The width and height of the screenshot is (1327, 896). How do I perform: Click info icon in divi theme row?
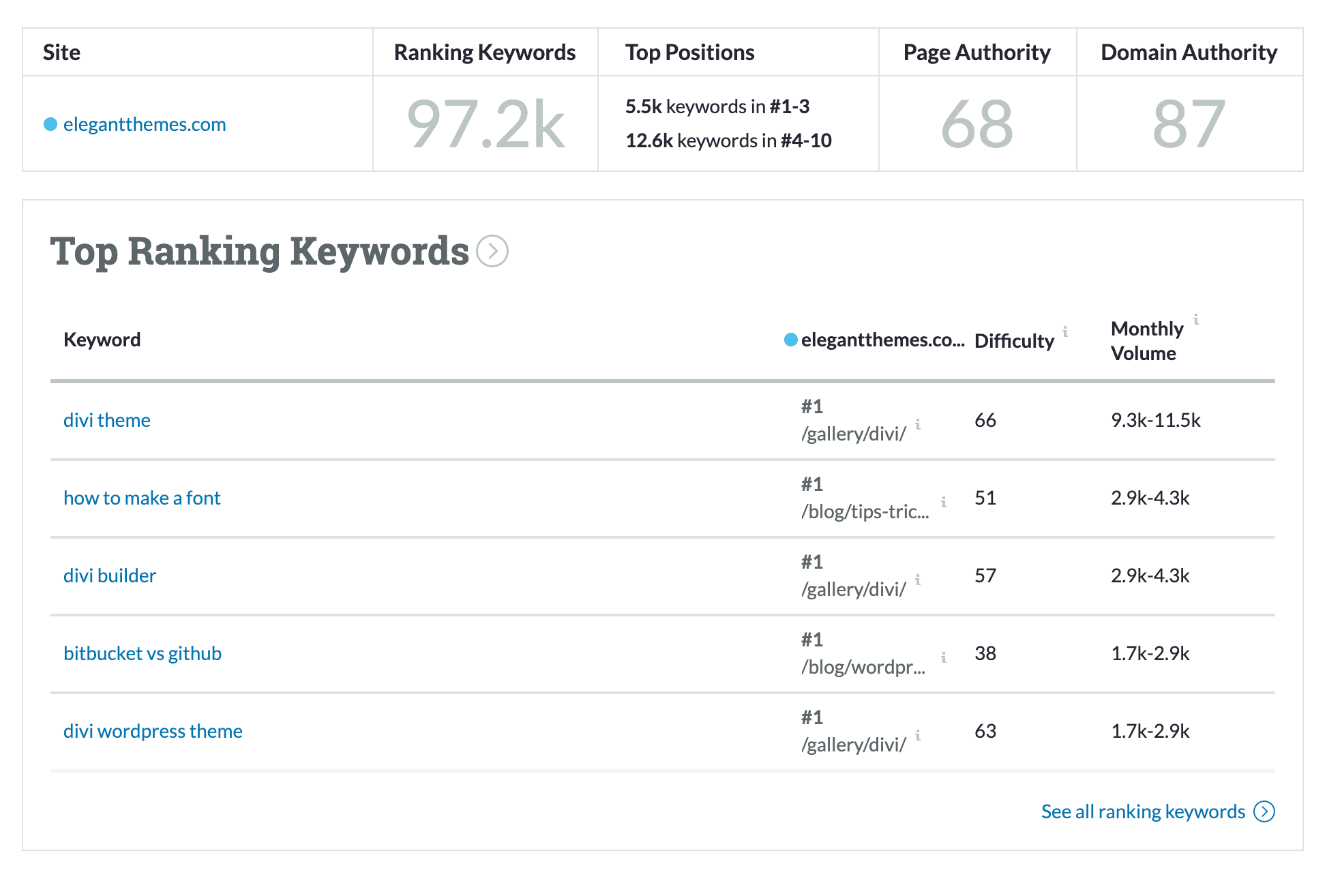pyautogui.click(x=918, y=424)
